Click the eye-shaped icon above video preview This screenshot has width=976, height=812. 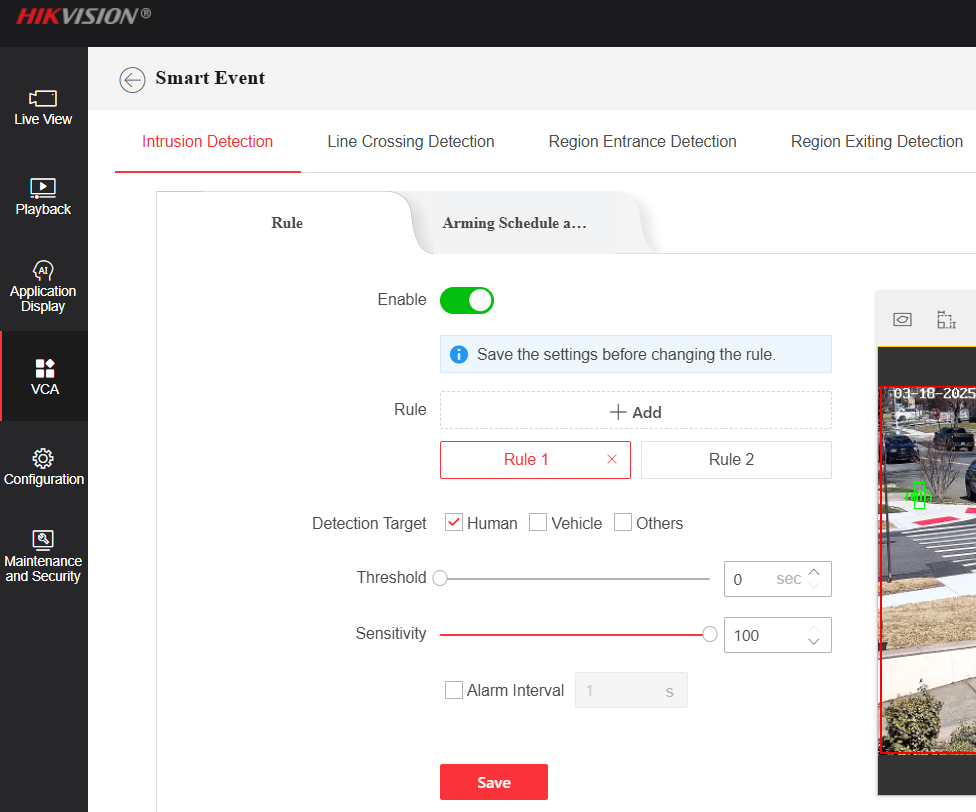click(902, 319)
